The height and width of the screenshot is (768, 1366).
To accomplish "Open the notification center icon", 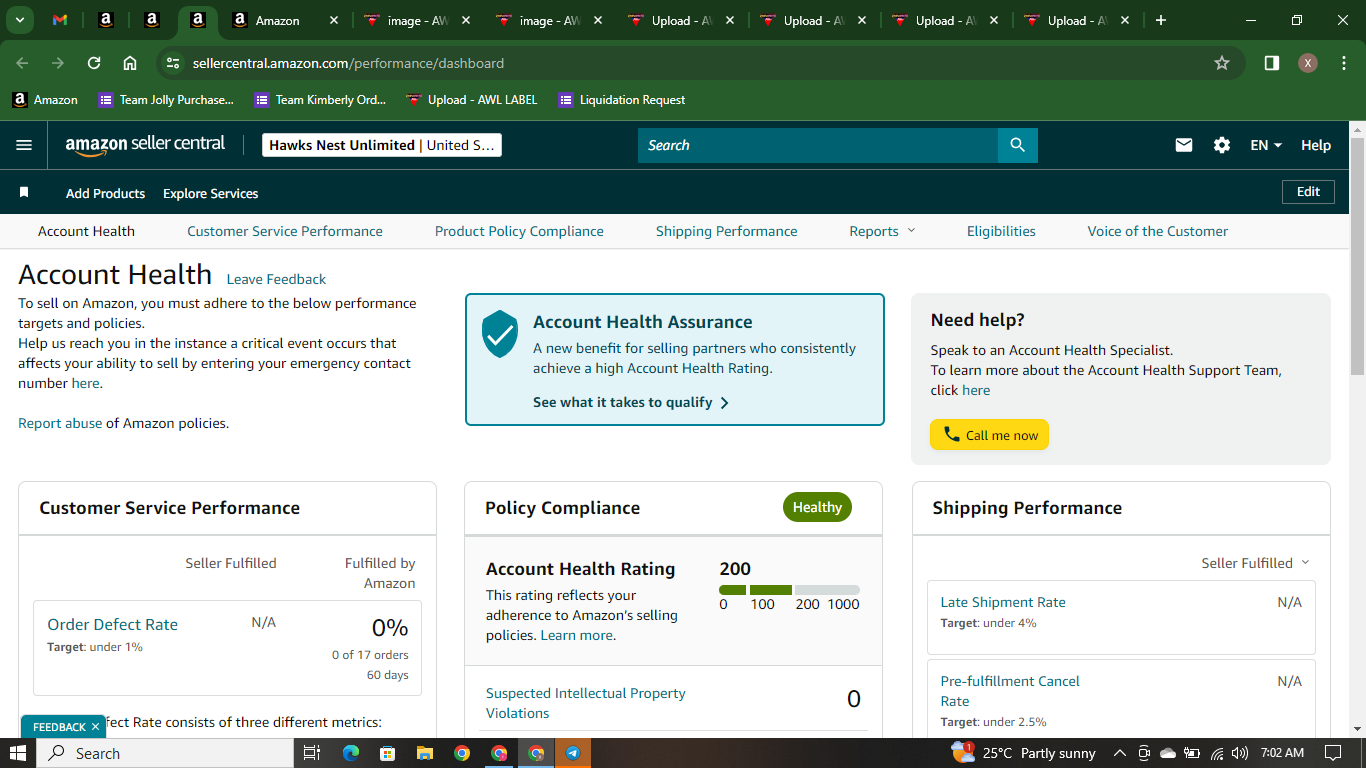I will tap(1332, 753).
